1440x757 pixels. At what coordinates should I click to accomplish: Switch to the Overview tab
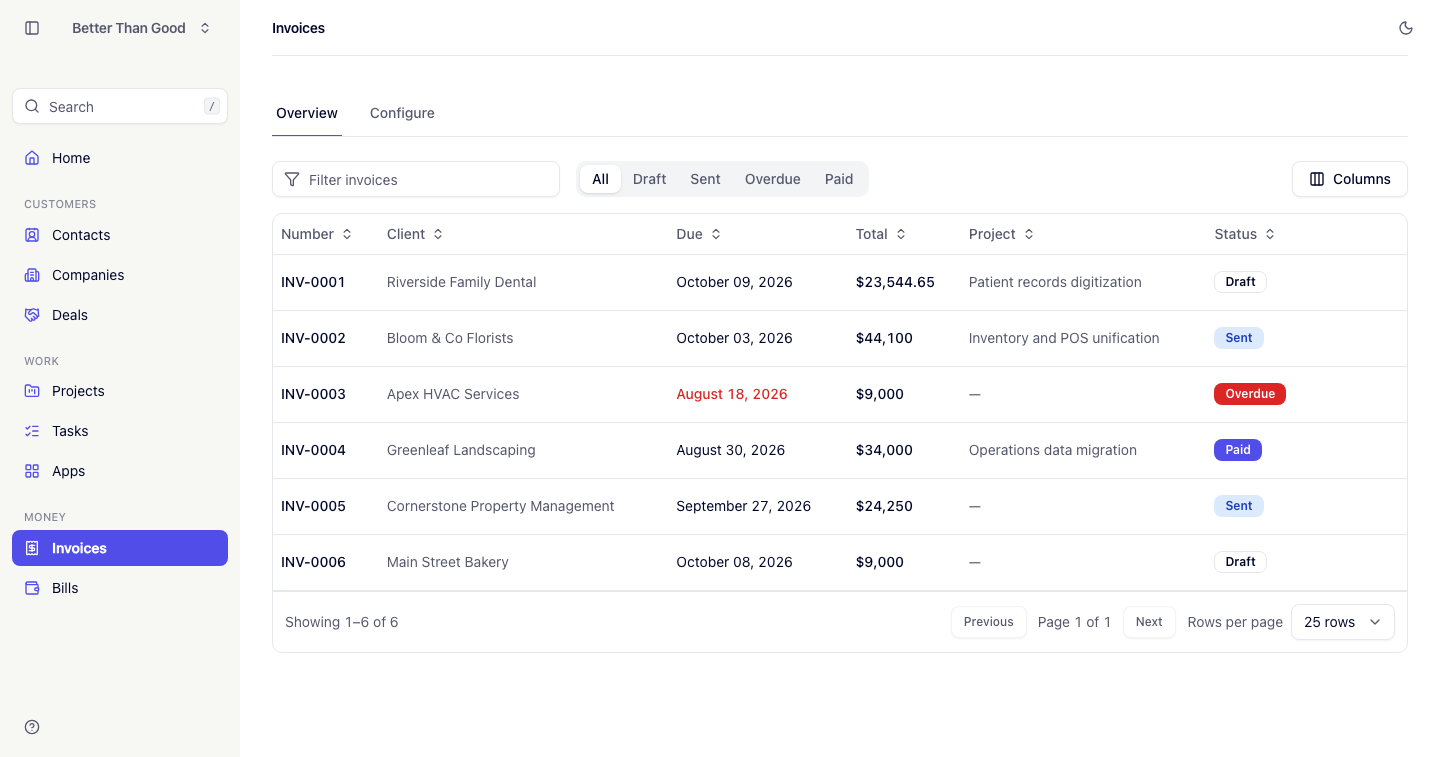[307, 113]
